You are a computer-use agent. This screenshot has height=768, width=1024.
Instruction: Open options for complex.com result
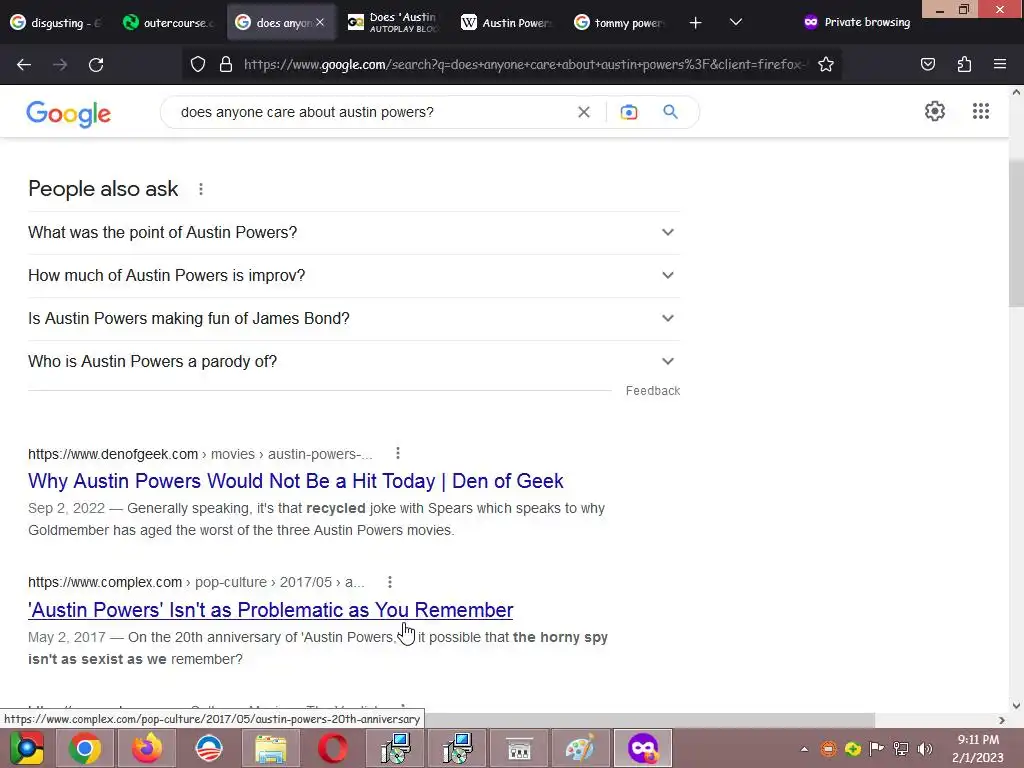click(390, 582)
